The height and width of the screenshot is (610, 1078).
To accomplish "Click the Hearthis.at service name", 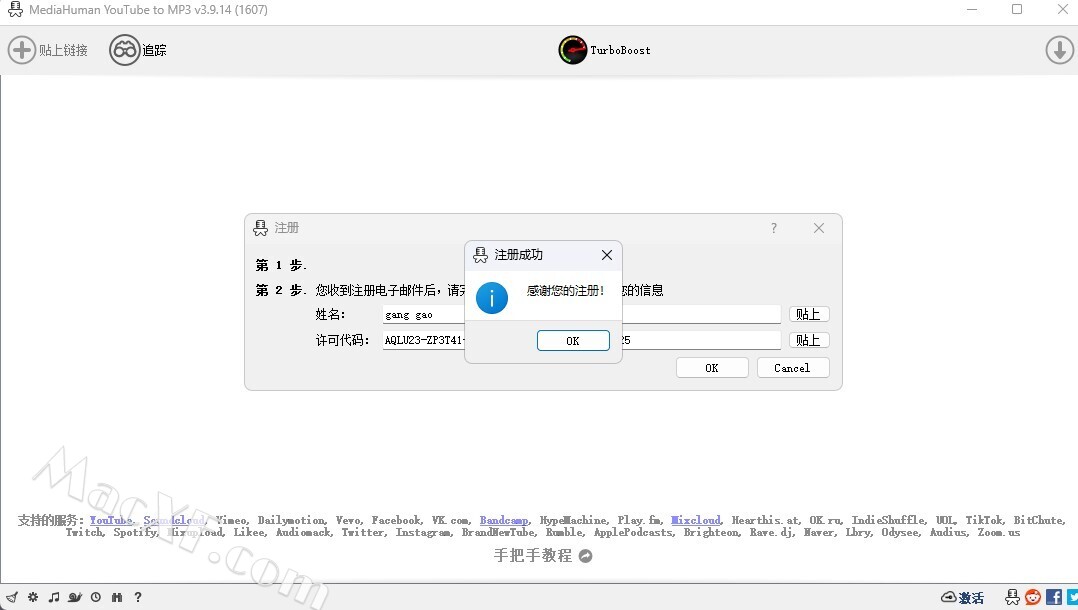I will coord(765,521).
